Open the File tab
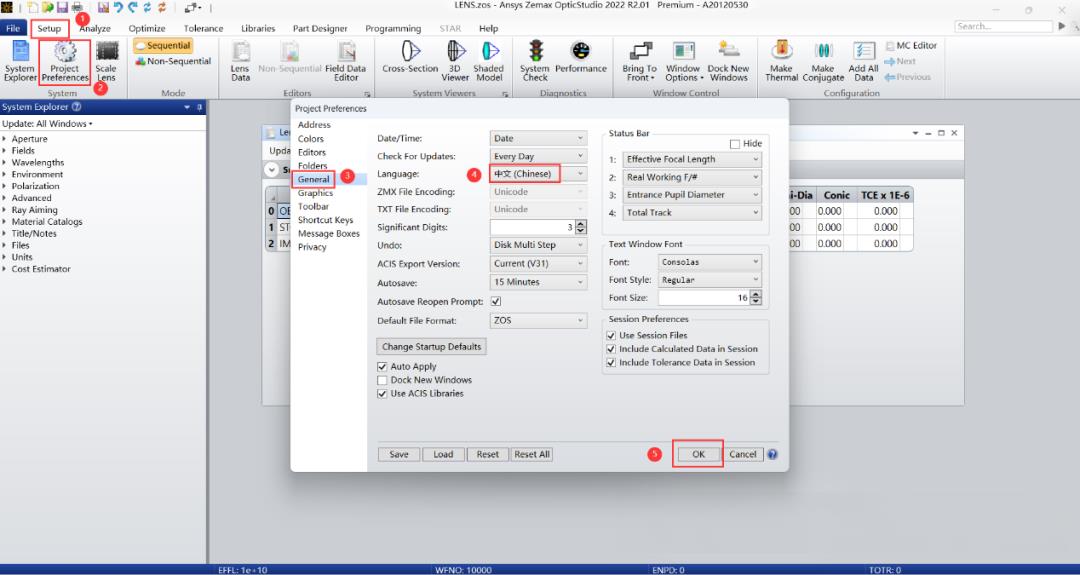This screenshot has height=575, width=1080. (13, 28)
